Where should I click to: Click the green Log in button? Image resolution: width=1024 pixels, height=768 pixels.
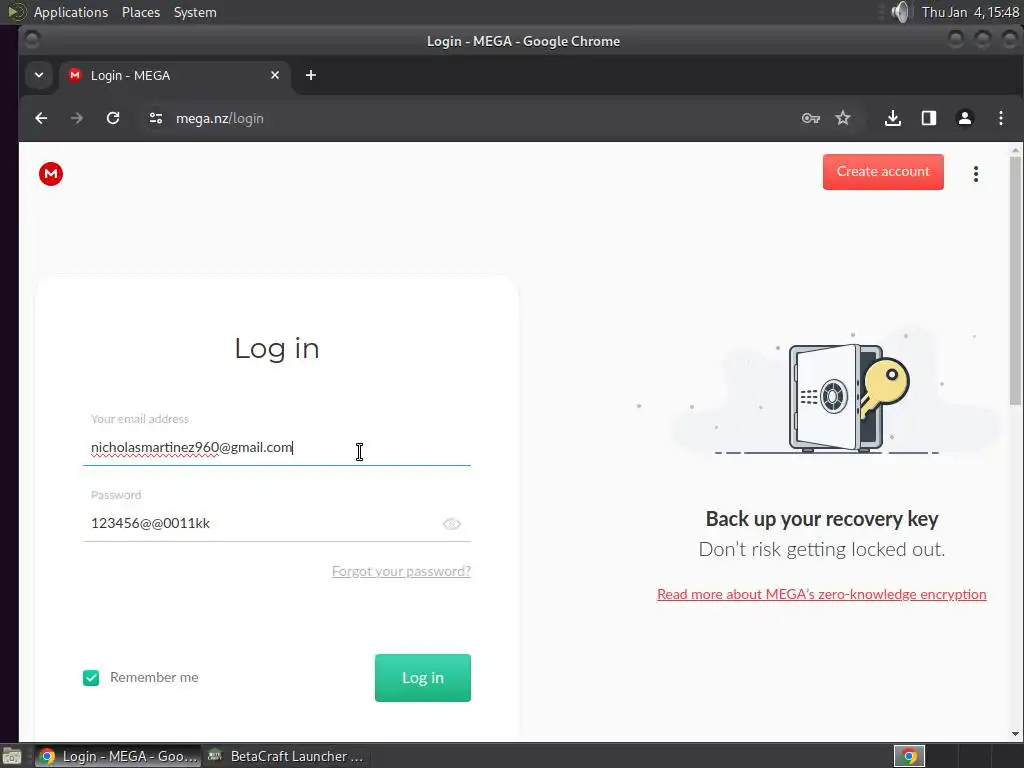click(423, 678)
